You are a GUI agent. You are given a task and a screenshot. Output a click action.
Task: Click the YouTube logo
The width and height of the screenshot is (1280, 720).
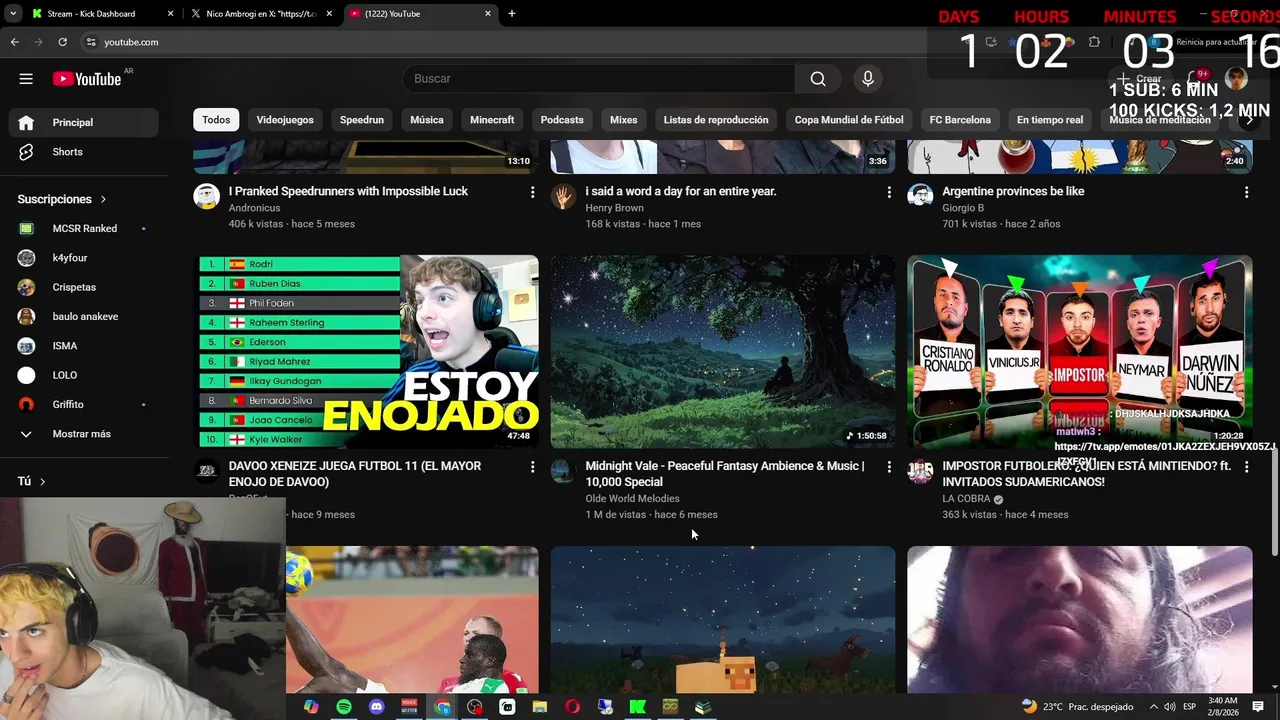tap(87, 79)
